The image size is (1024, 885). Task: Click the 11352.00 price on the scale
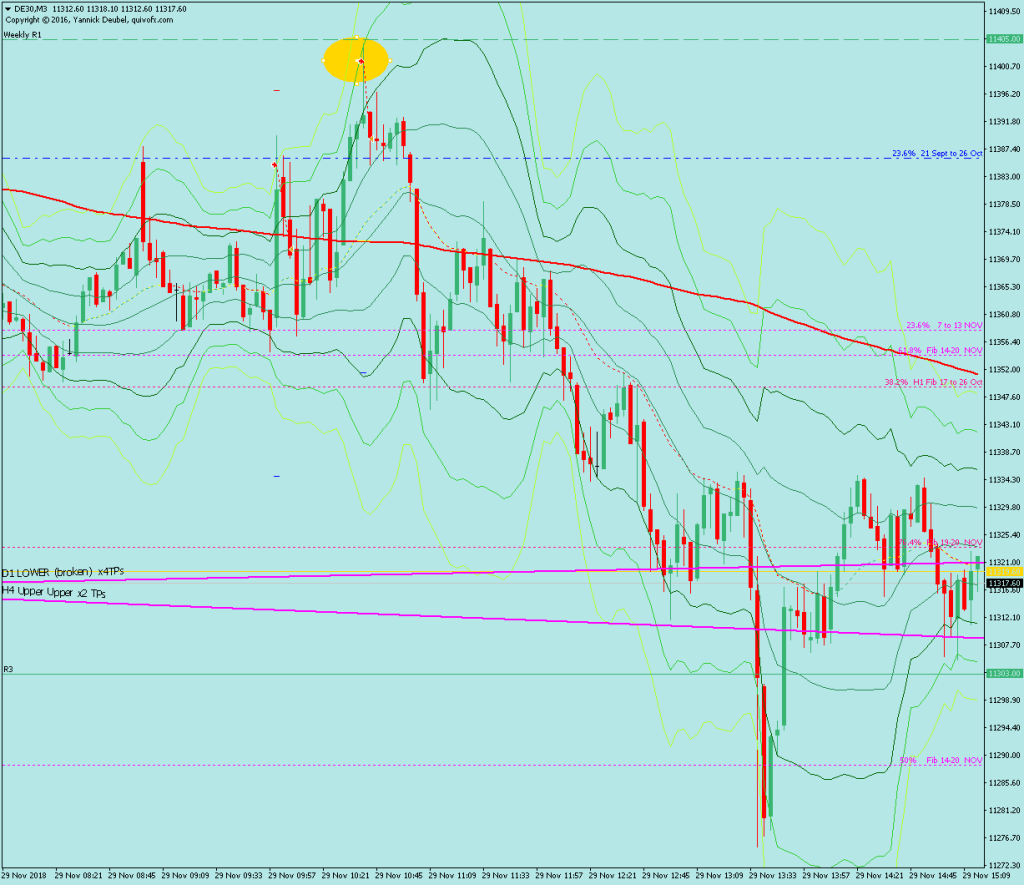[x=1002, y=370]
